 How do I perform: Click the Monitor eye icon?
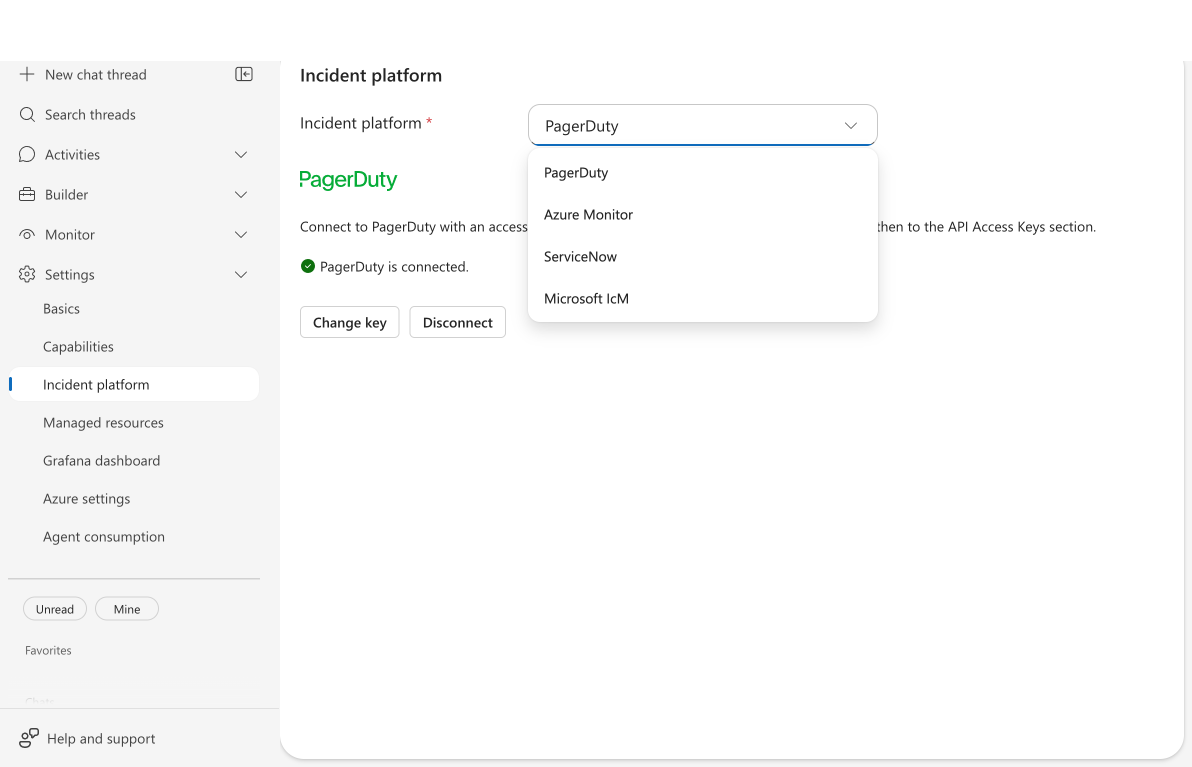[x=27, y=234]
